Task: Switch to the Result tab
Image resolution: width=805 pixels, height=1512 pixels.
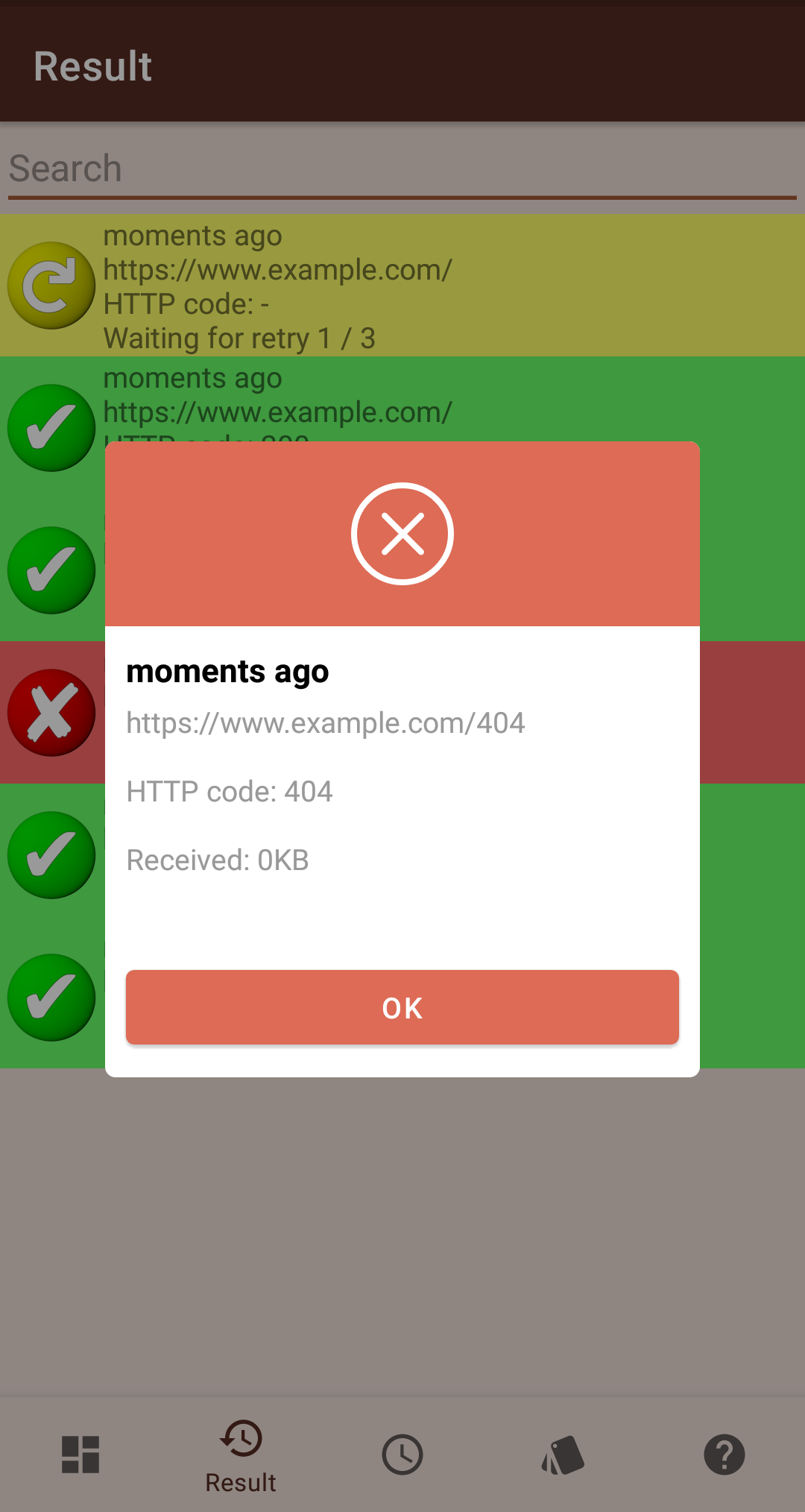Action: coord(241,1456)
